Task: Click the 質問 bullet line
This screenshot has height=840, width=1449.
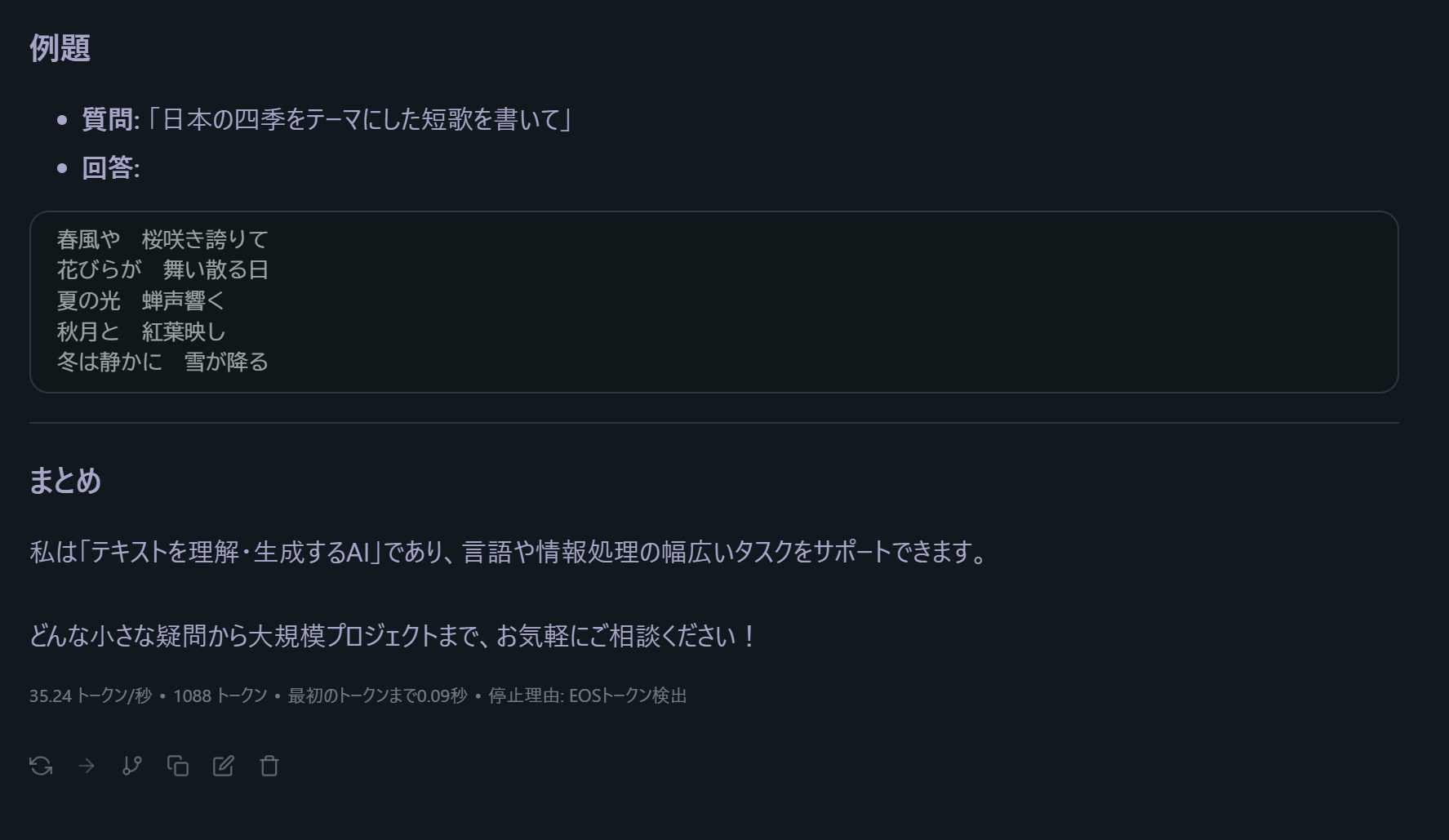Action: 327,120
